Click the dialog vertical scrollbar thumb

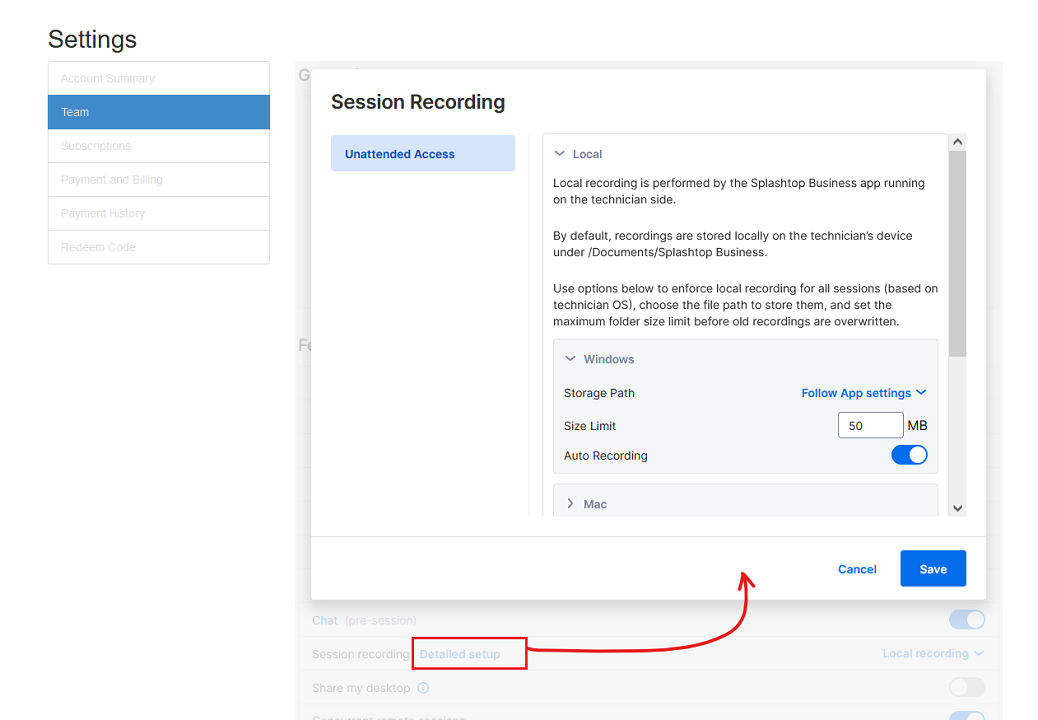pyautogui.click(x=957, y=253)
